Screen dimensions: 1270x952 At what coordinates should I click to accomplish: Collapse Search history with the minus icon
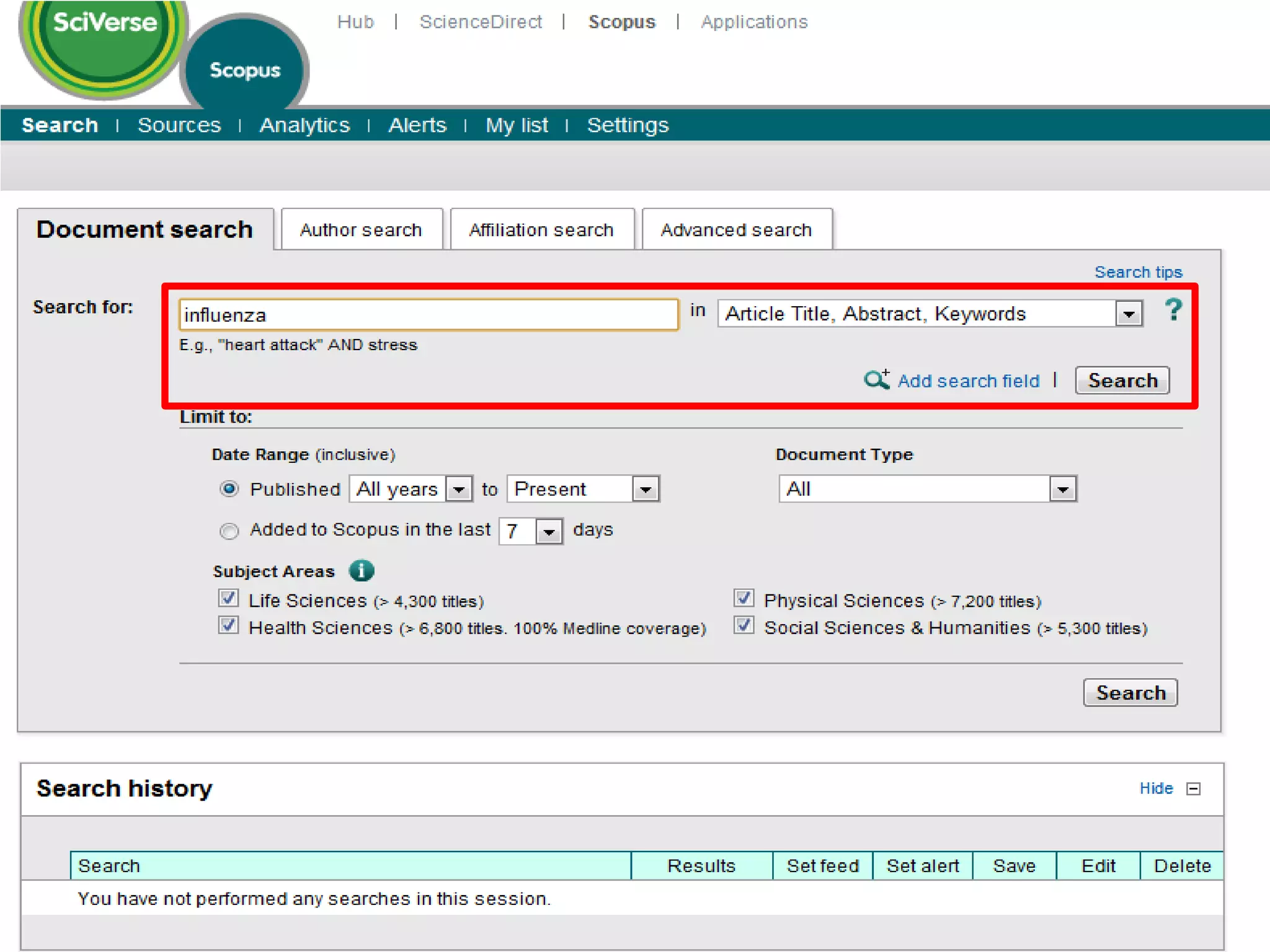[x=1194, y=788]
